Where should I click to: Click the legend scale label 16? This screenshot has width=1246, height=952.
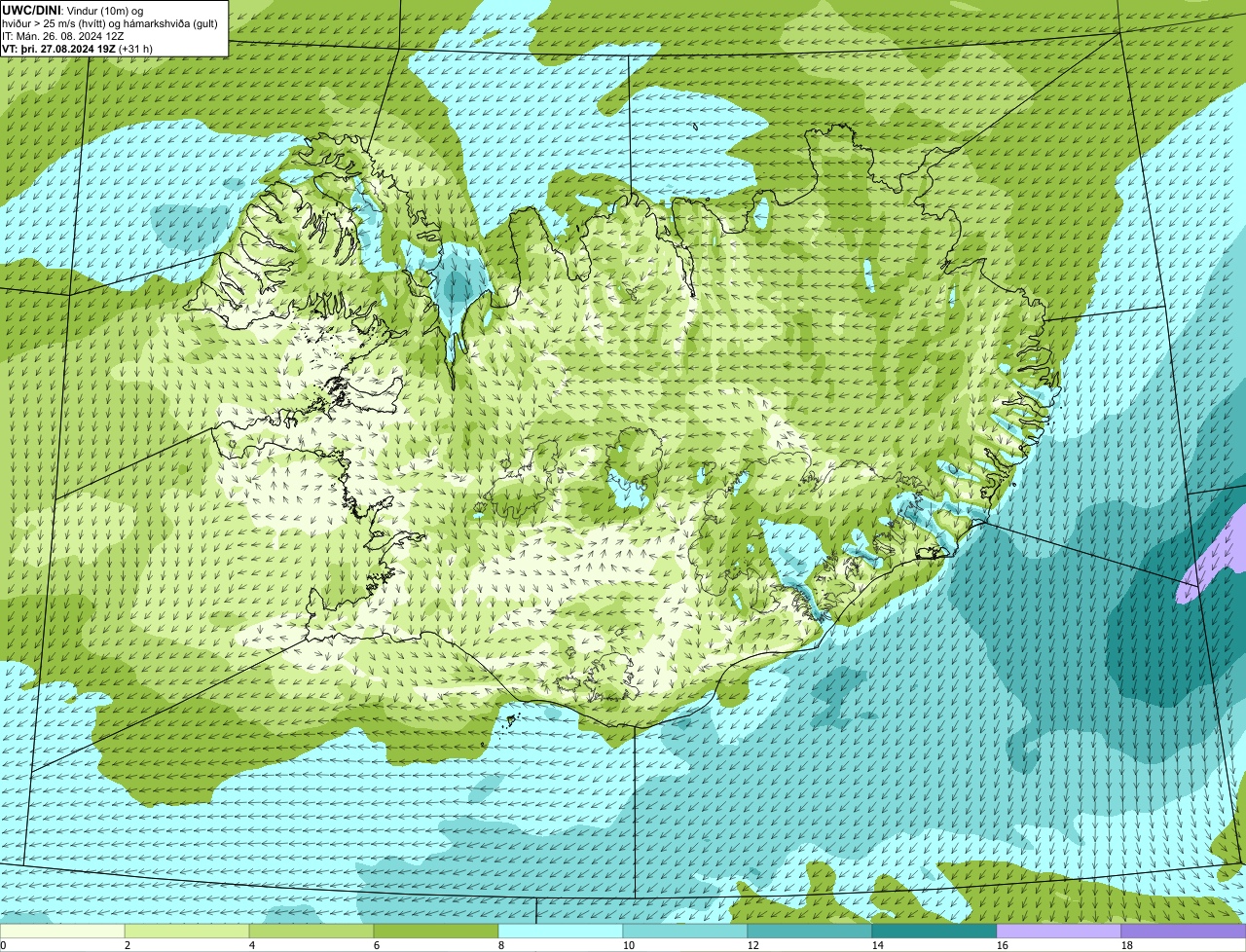click(x=1002, y=945)
